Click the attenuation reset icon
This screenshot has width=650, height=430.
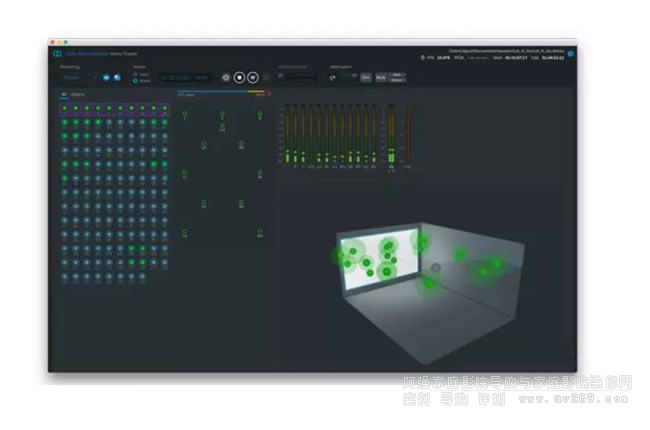[332, 77]
